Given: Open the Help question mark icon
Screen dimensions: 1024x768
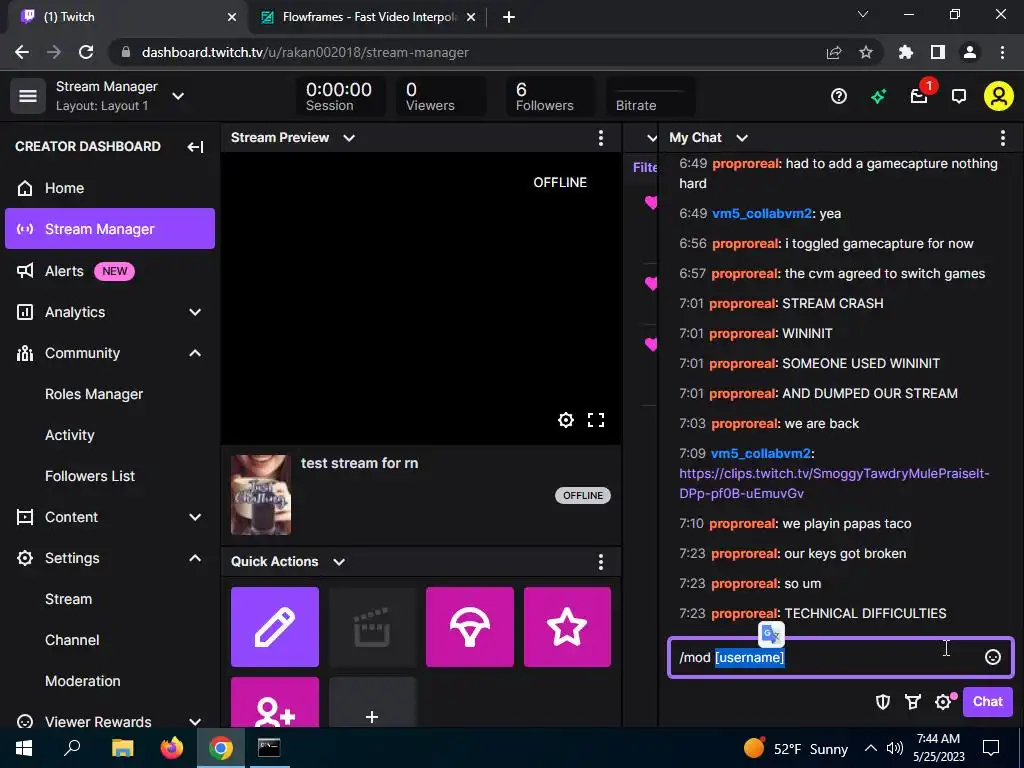Looking at the screenshot, I should coord(839,97).
